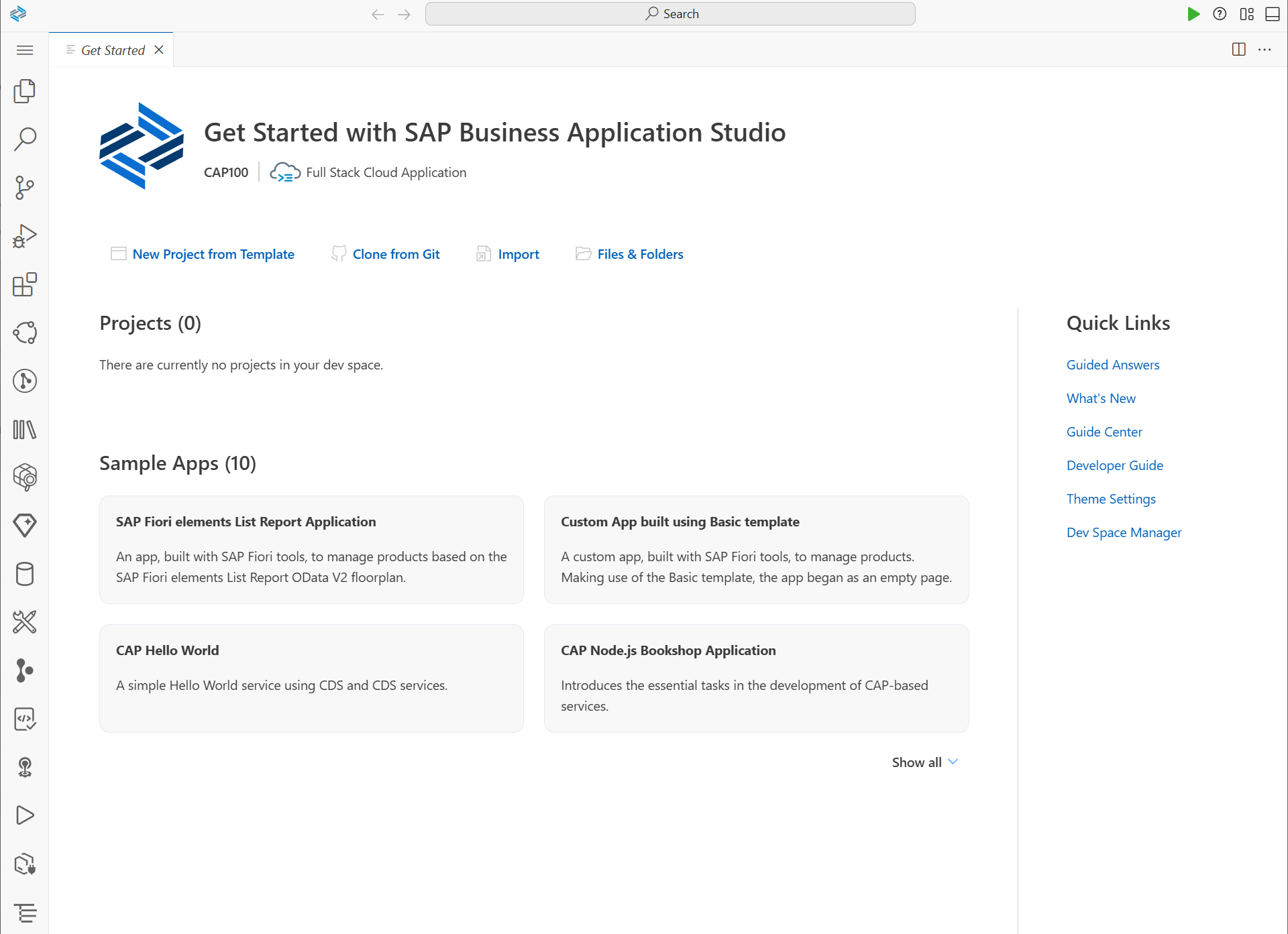
Task: Open Customize Layout options in title bar
Action: [x=1246, y=14]
